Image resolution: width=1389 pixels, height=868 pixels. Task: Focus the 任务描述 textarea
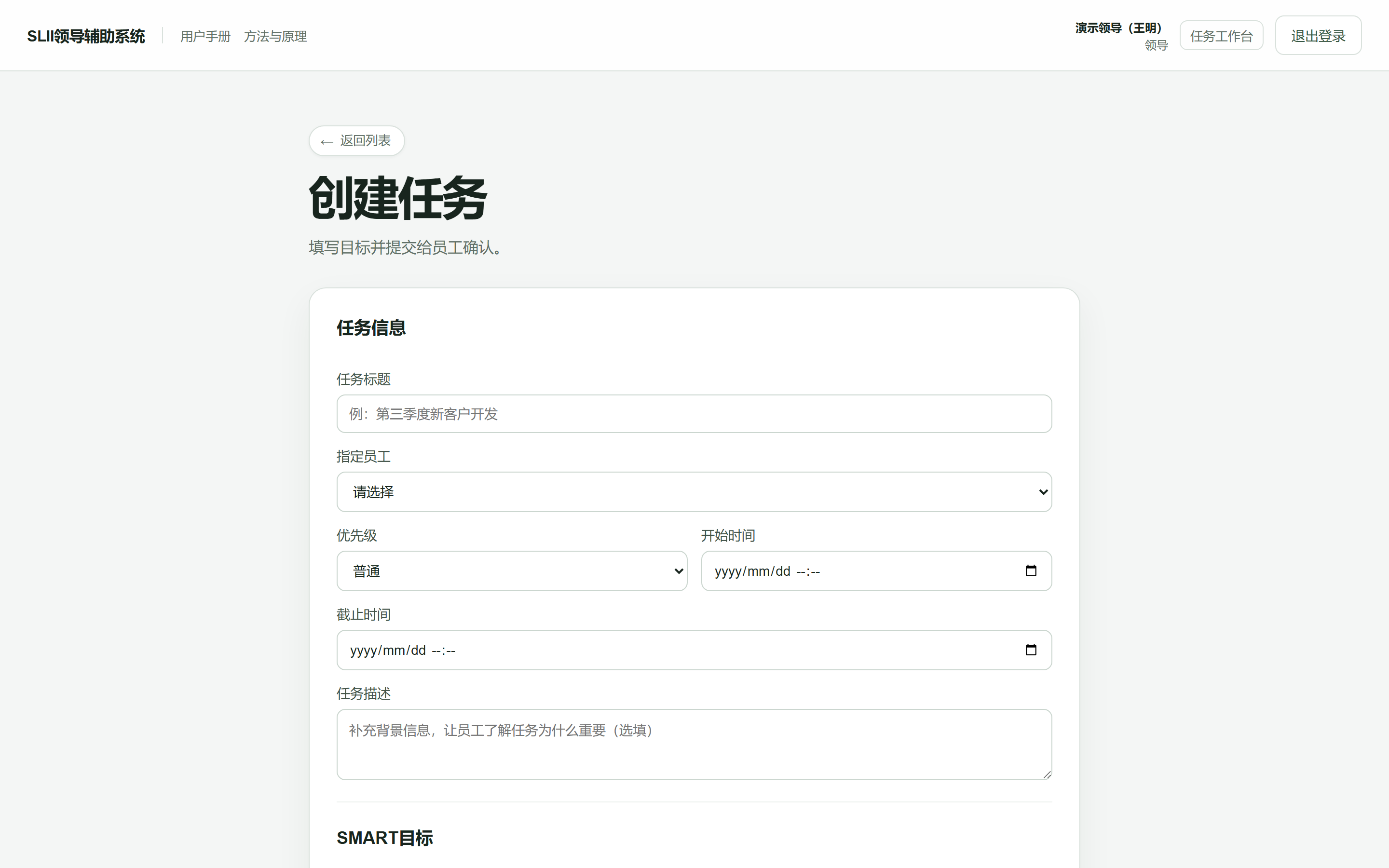[x=694, y=745]
